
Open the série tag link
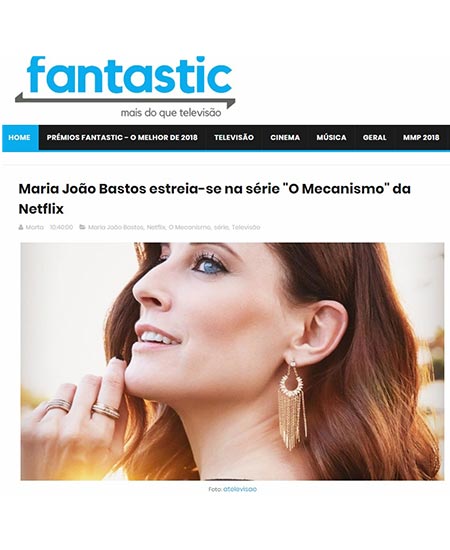click(221, 227)
